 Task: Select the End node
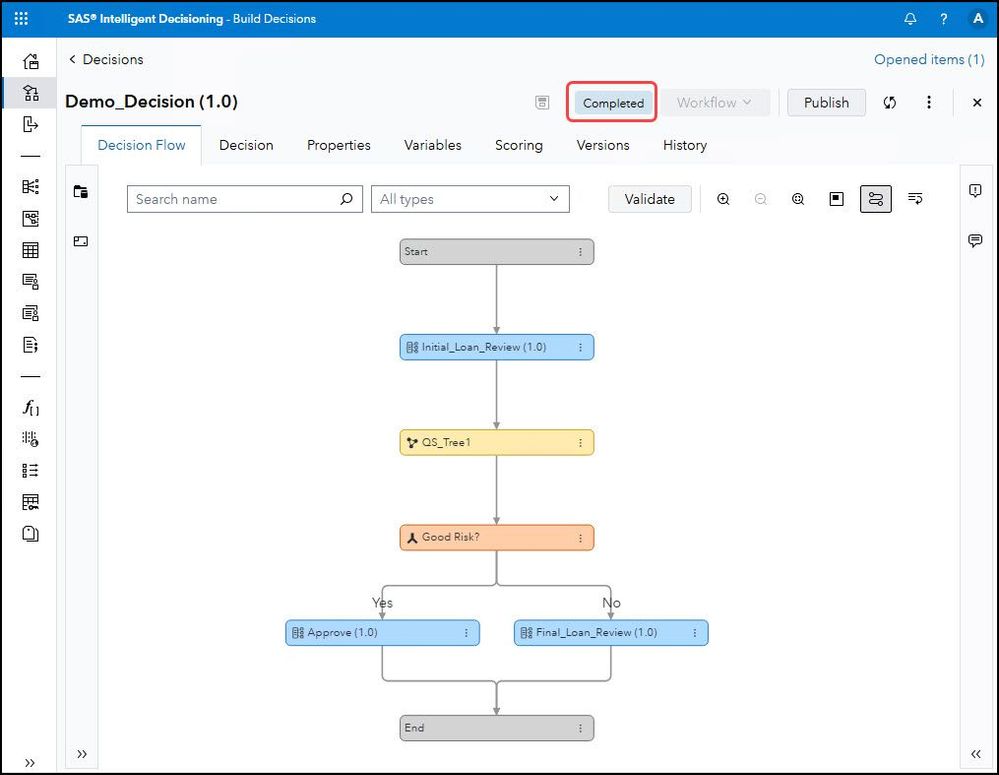(497, 728)
